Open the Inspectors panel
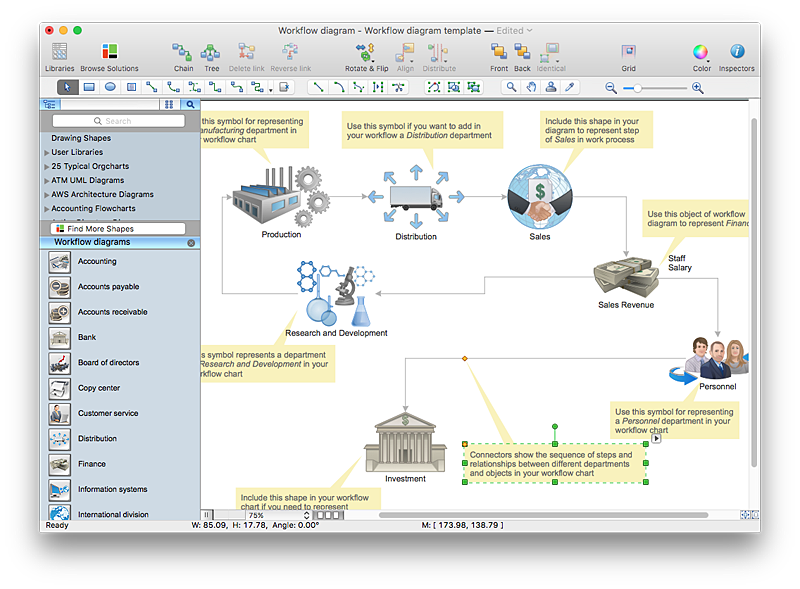The image size is (800, 589). [x=737, y=53]
